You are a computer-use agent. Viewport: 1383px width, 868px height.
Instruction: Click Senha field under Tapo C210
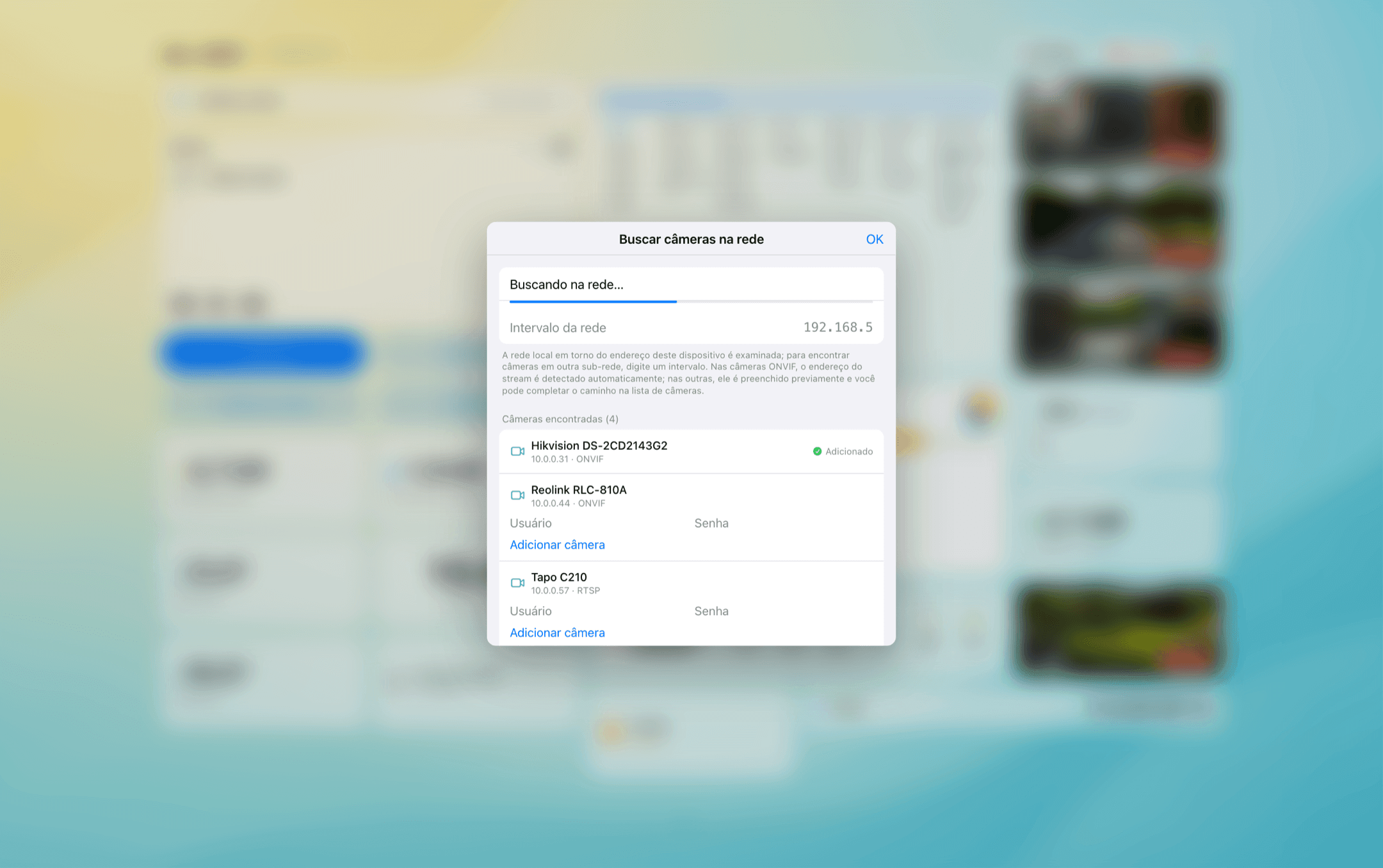(782, 611)
